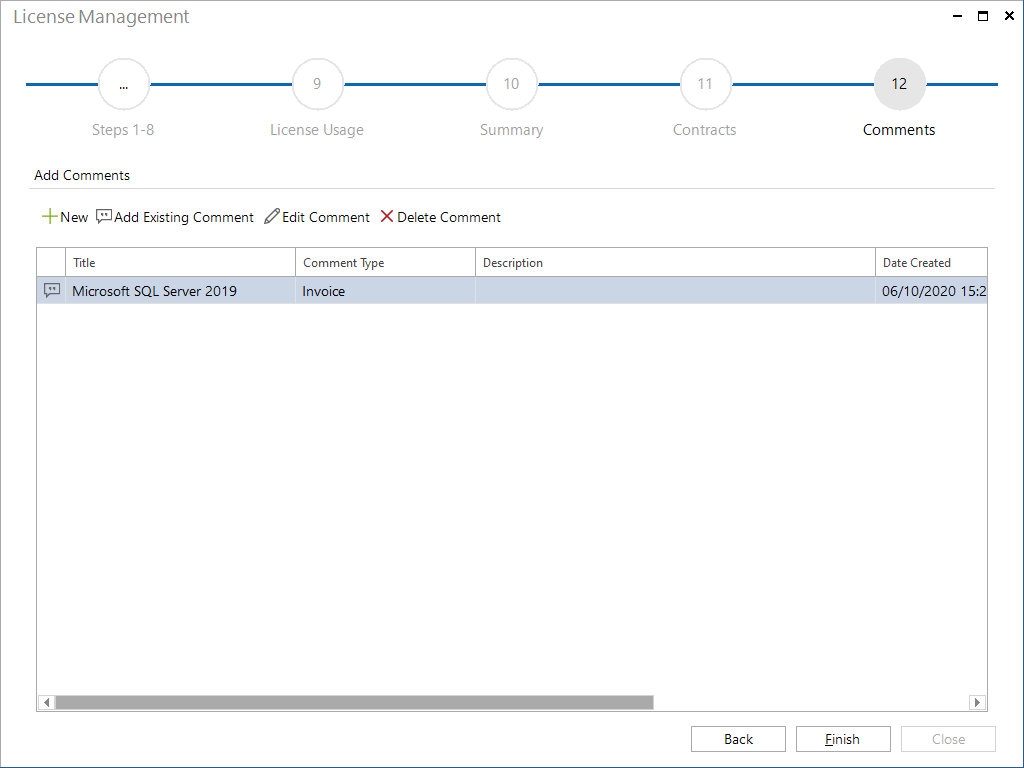Click the horizontal scrollbar thumb
The height and width of the screenshot is (768, 1024).
355,702
